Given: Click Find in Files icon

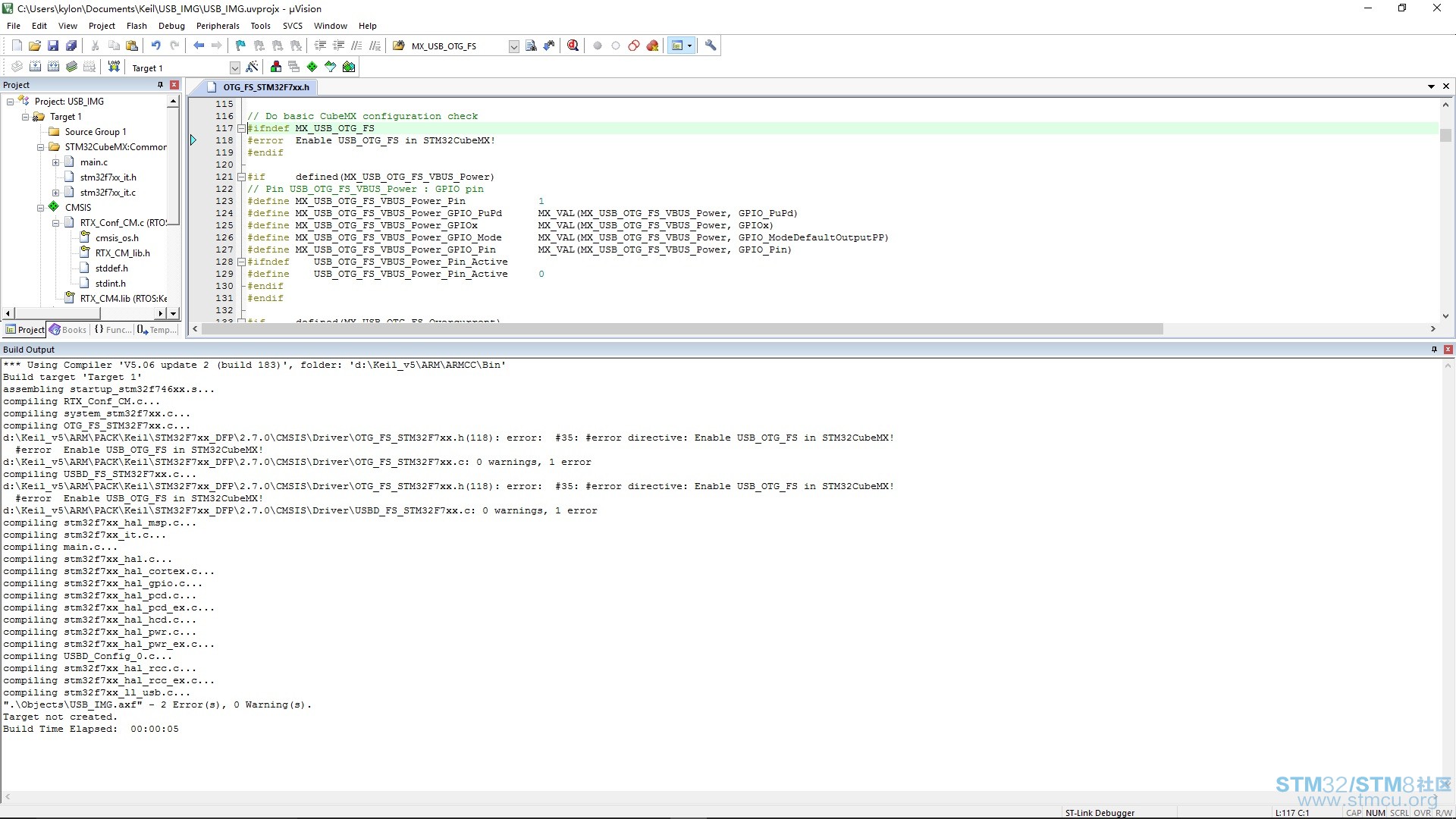Looking at the screenshot, I should 399,45.
